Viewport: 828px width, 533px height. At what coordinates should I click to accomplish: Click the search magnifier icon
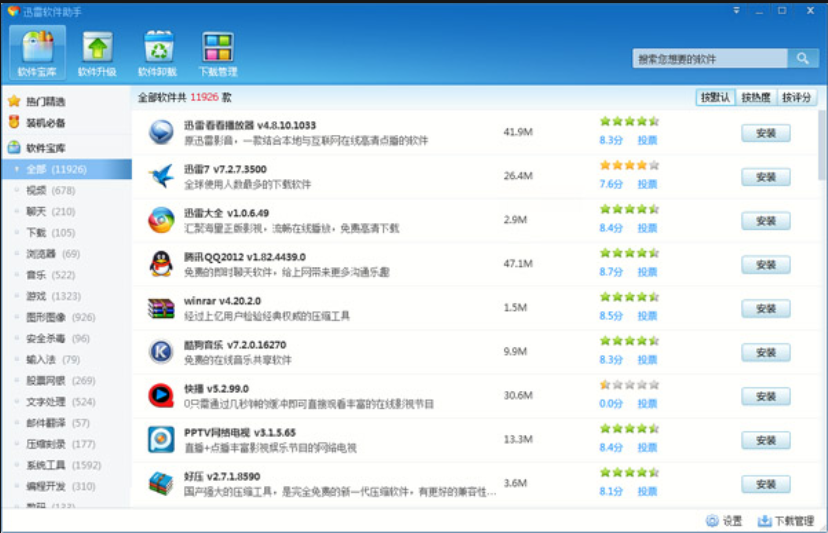pos(803,59)
